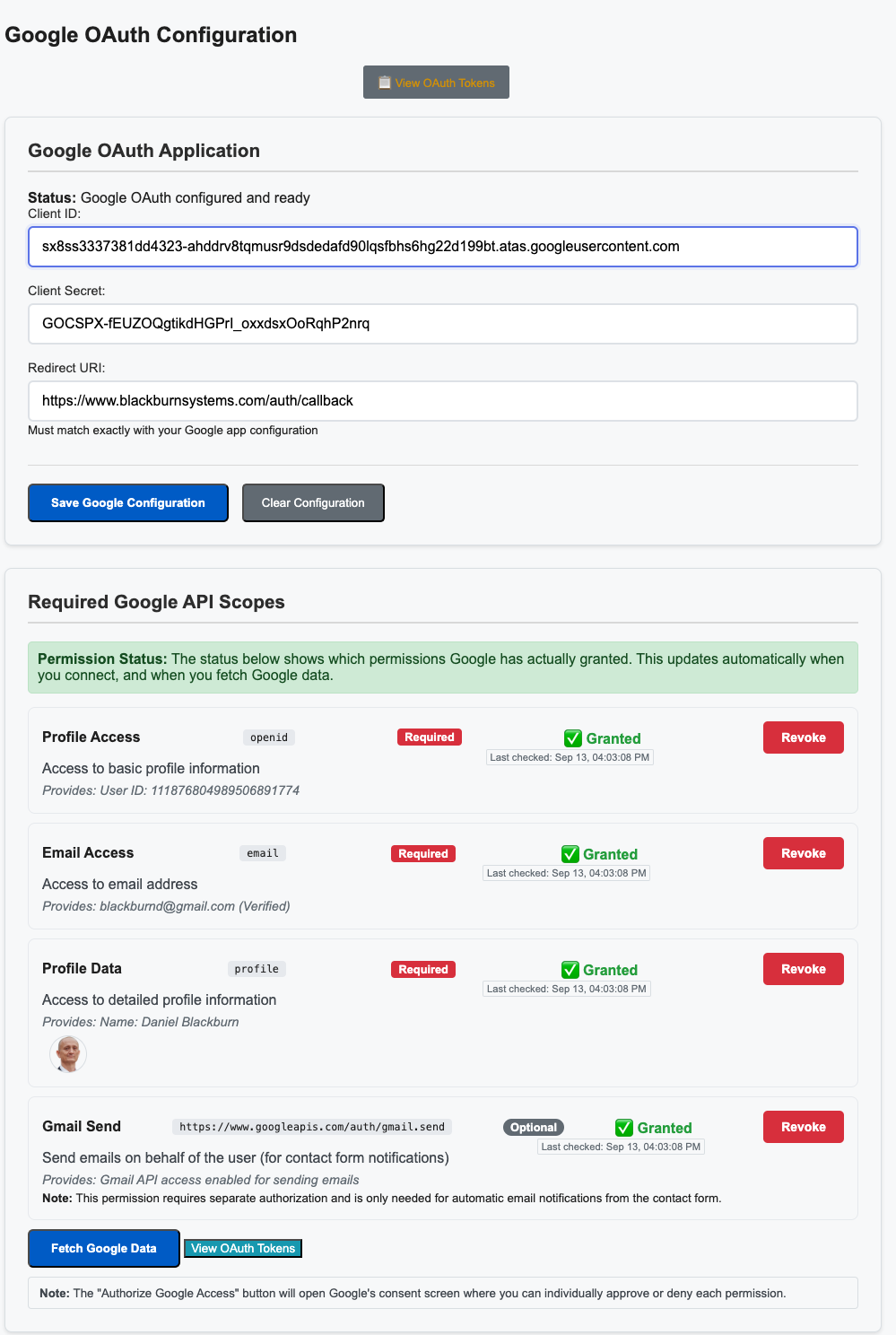Screen dimensions: 896x1335
Task: Click Daniel Blackburn's profile avatar
Action: point(68,1053)
